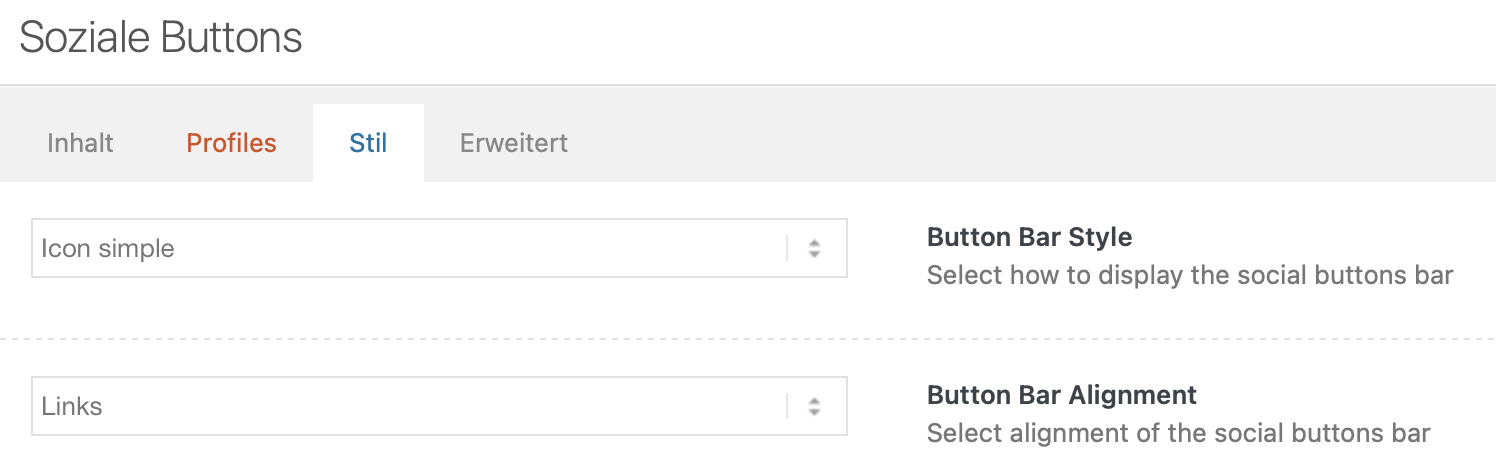Screen dimensions: 1496x466
Task: Click the Button Bar Alignment label
Action: pyautogui.click(x=1062, y=395)
